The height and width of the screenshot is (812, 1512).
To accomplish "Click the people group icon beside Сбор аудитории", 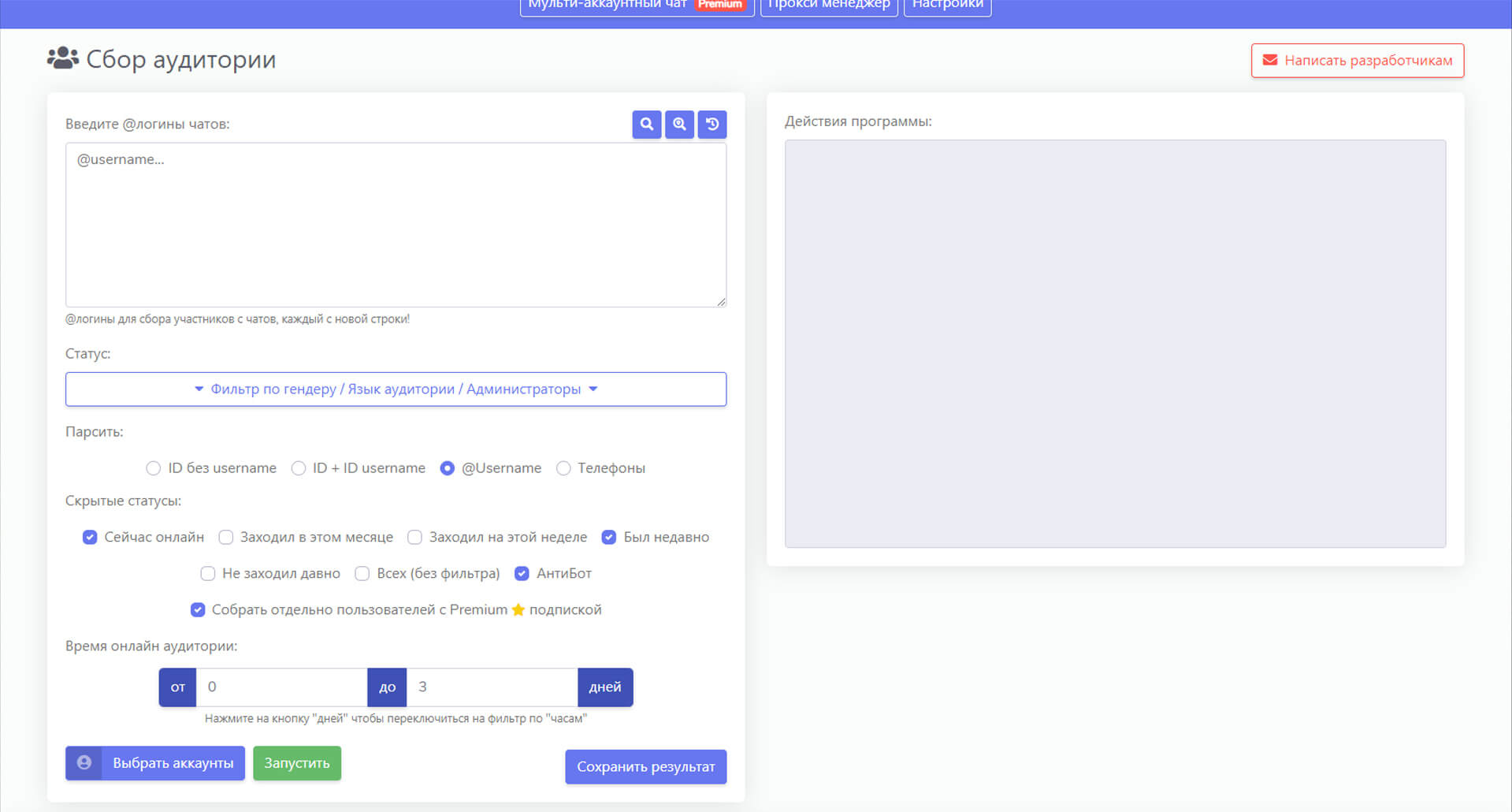I will pyautogui.click(x=63, y=59).
